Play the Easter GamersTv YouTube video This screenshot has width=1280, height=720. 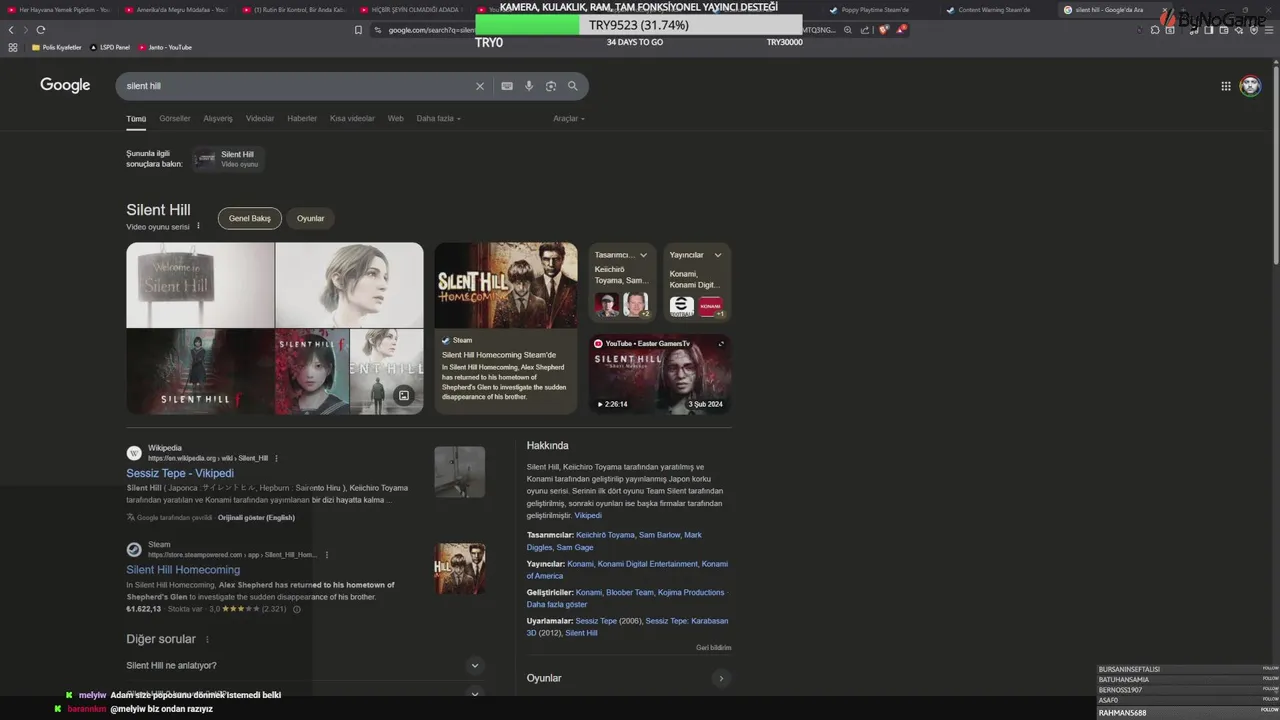click(x=660, y=374)
